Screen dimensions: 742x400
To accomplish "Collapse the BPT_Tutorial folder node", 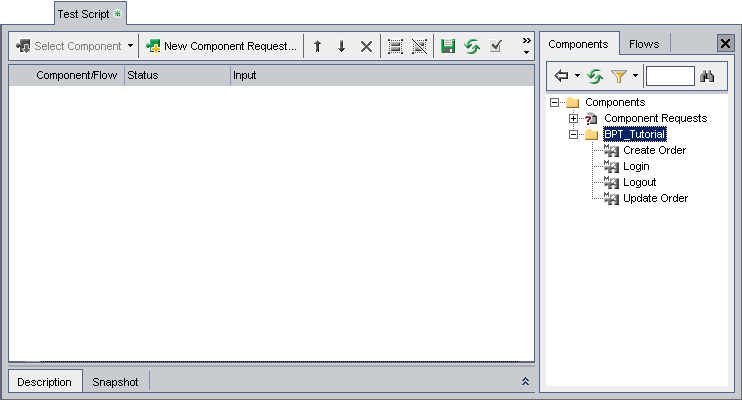I will pos(574,134).
